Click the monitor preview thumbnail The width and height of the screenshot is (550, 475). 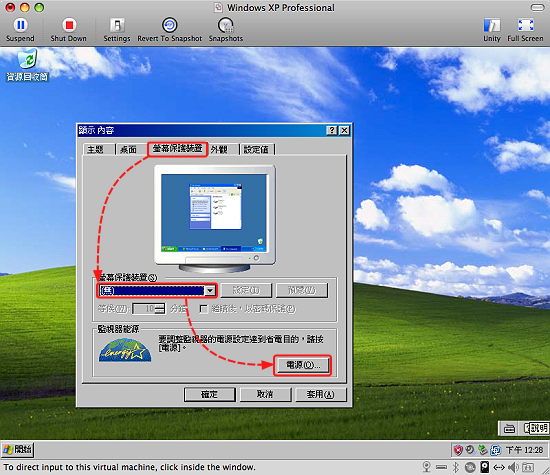(215, 218)
